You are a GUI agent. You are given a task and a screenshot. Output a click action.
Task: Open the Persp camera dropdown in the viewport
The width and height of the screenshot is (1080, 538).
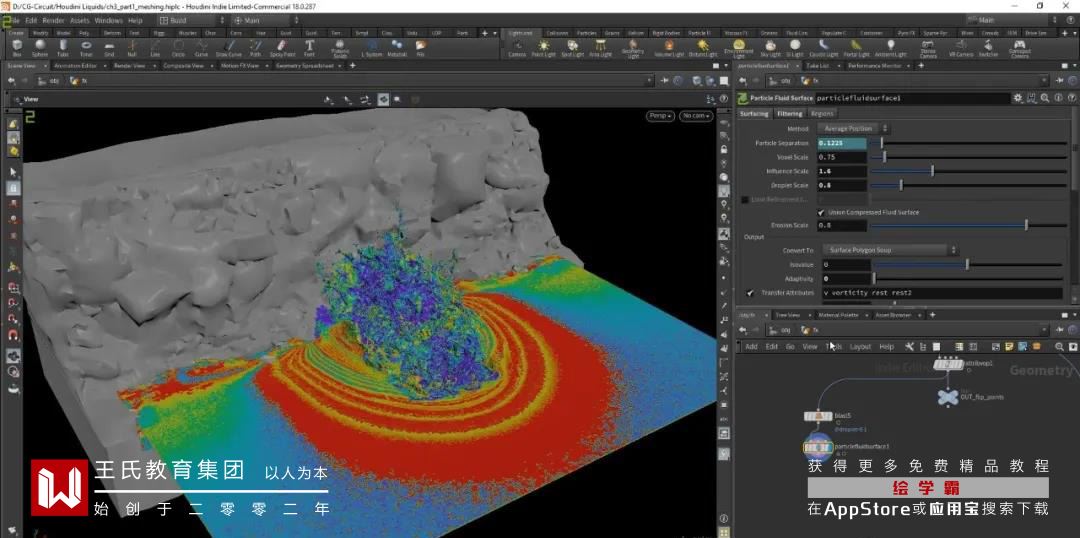tap(660, 116)
